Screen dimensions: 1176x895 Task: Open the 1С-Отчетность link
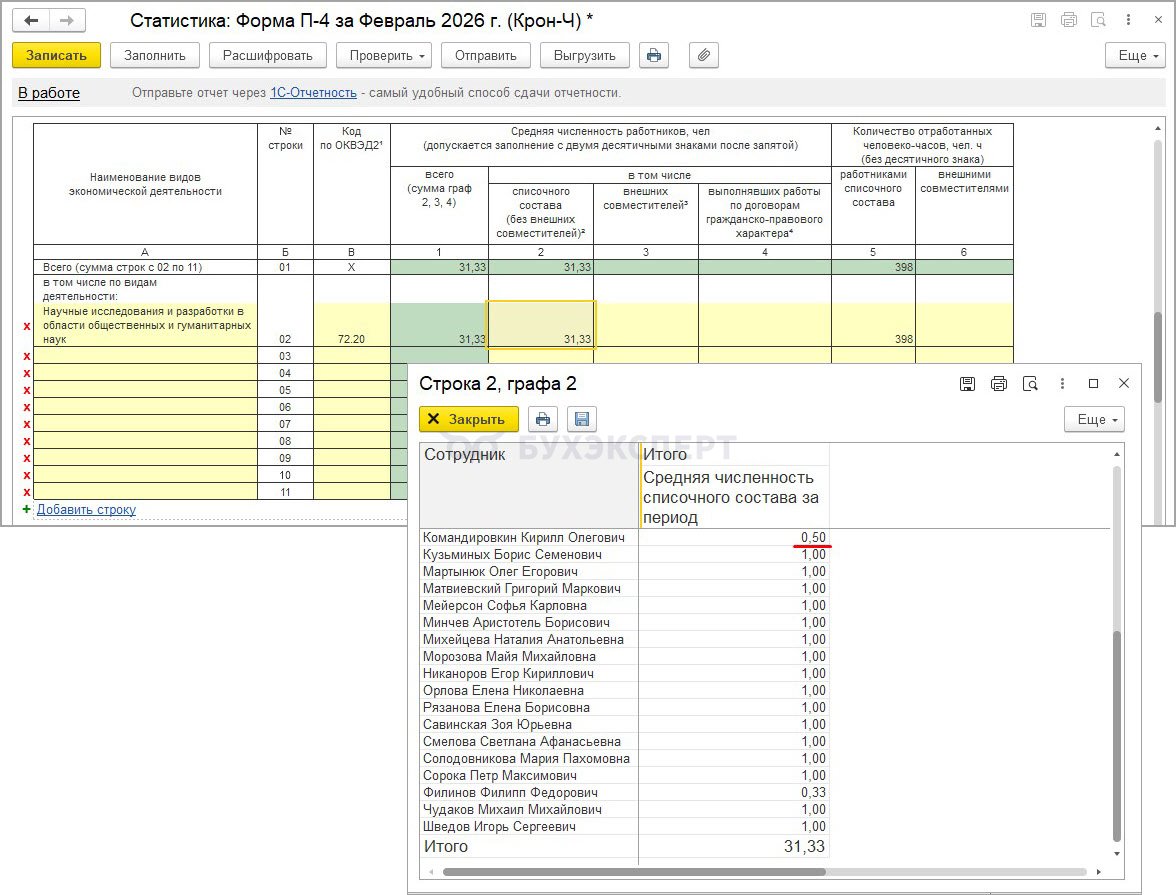click(x=313, y=93)
